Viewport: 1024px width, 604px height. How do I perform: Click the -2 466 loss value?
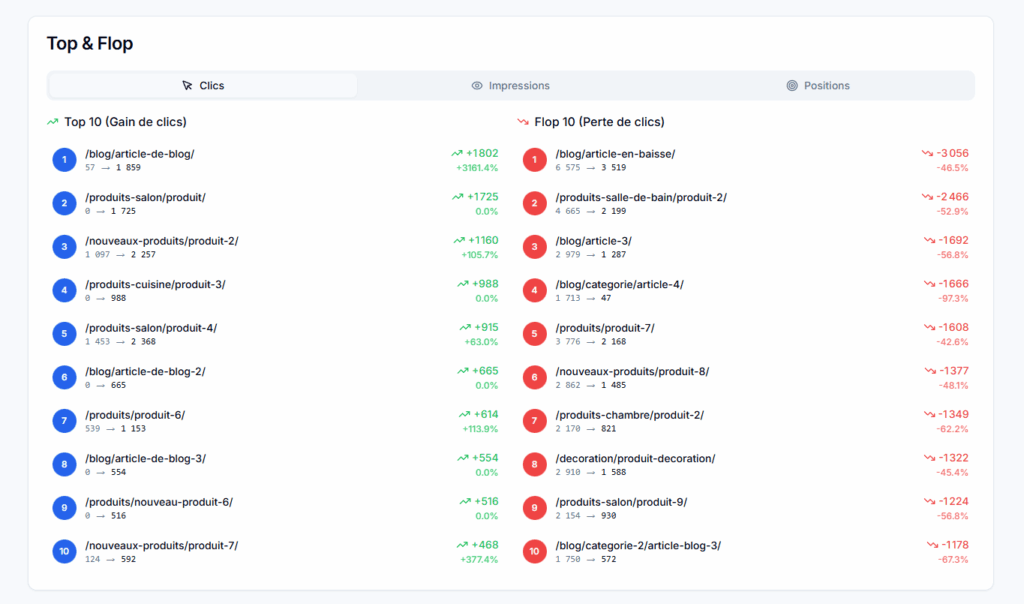click(953, 197)
